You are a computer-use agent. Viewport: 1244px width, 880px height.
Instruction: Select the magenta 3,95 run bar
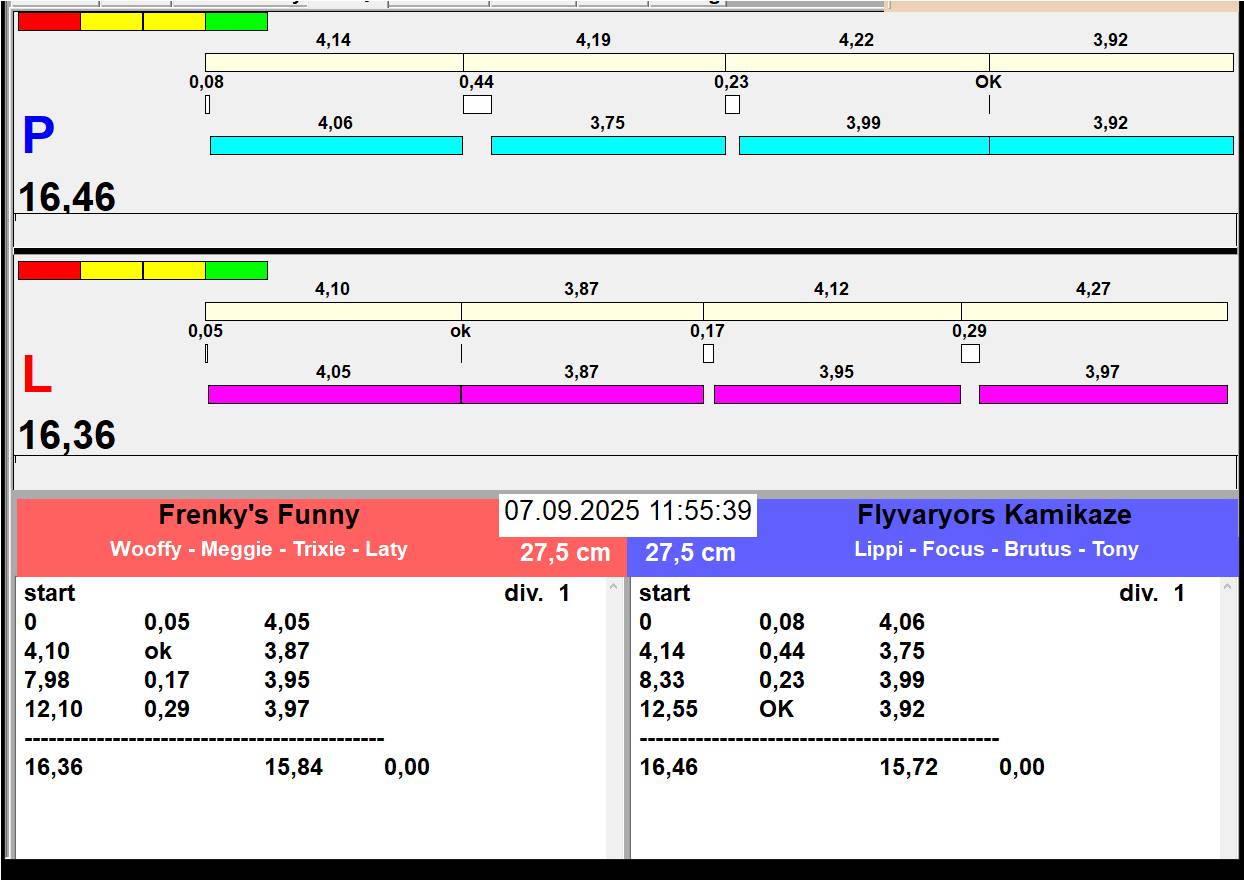pos(837,395)
